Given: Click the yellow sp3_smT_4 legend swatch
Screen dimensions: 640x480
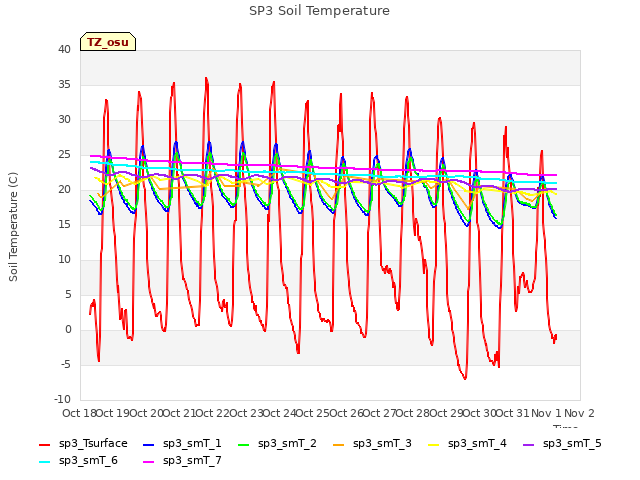Looking at the screenshot, I should (433, 444).
